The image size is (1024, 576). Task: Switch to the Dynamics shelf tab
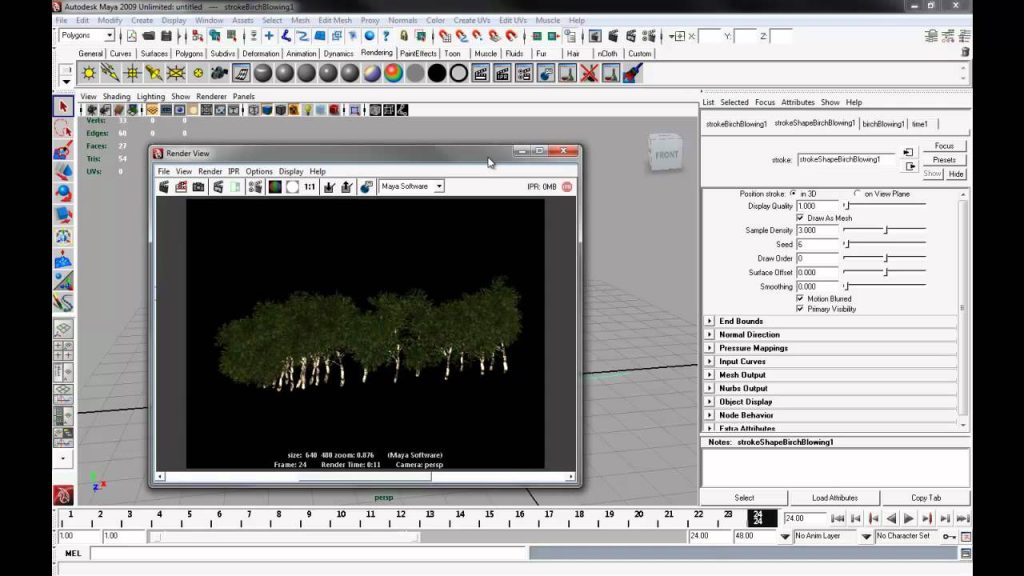coord(338,54)
